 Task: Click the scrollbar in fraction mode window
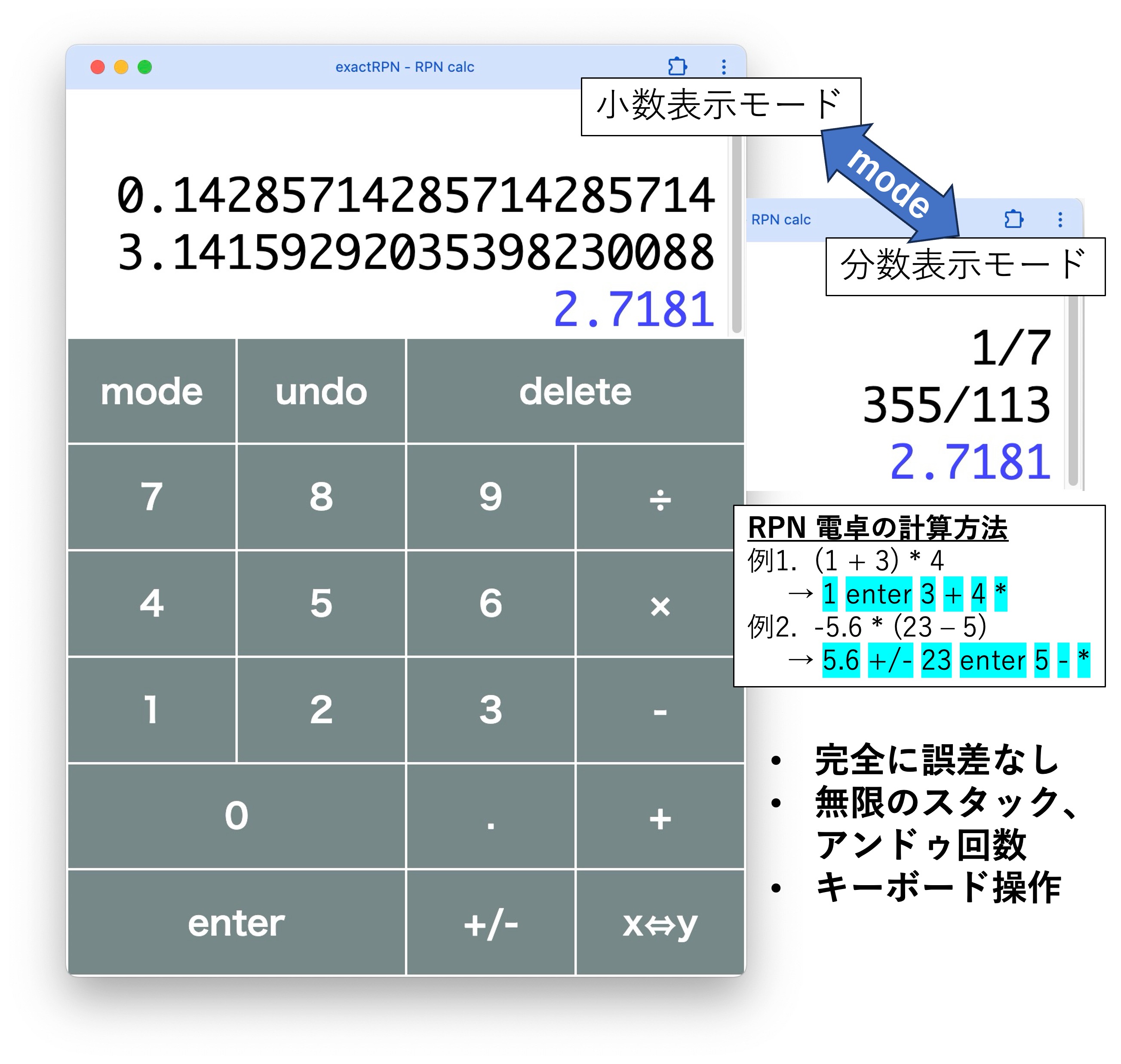1073,391
